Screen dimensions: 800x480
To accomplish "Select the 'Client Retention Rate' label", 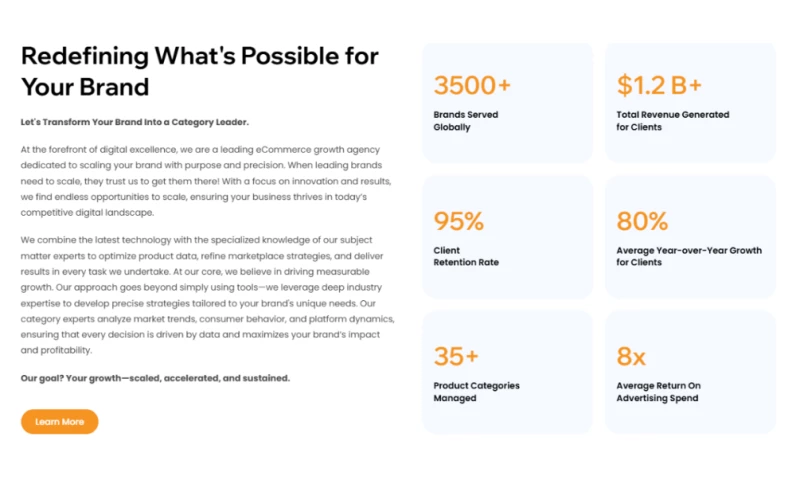I will click(x=465, y=256).
